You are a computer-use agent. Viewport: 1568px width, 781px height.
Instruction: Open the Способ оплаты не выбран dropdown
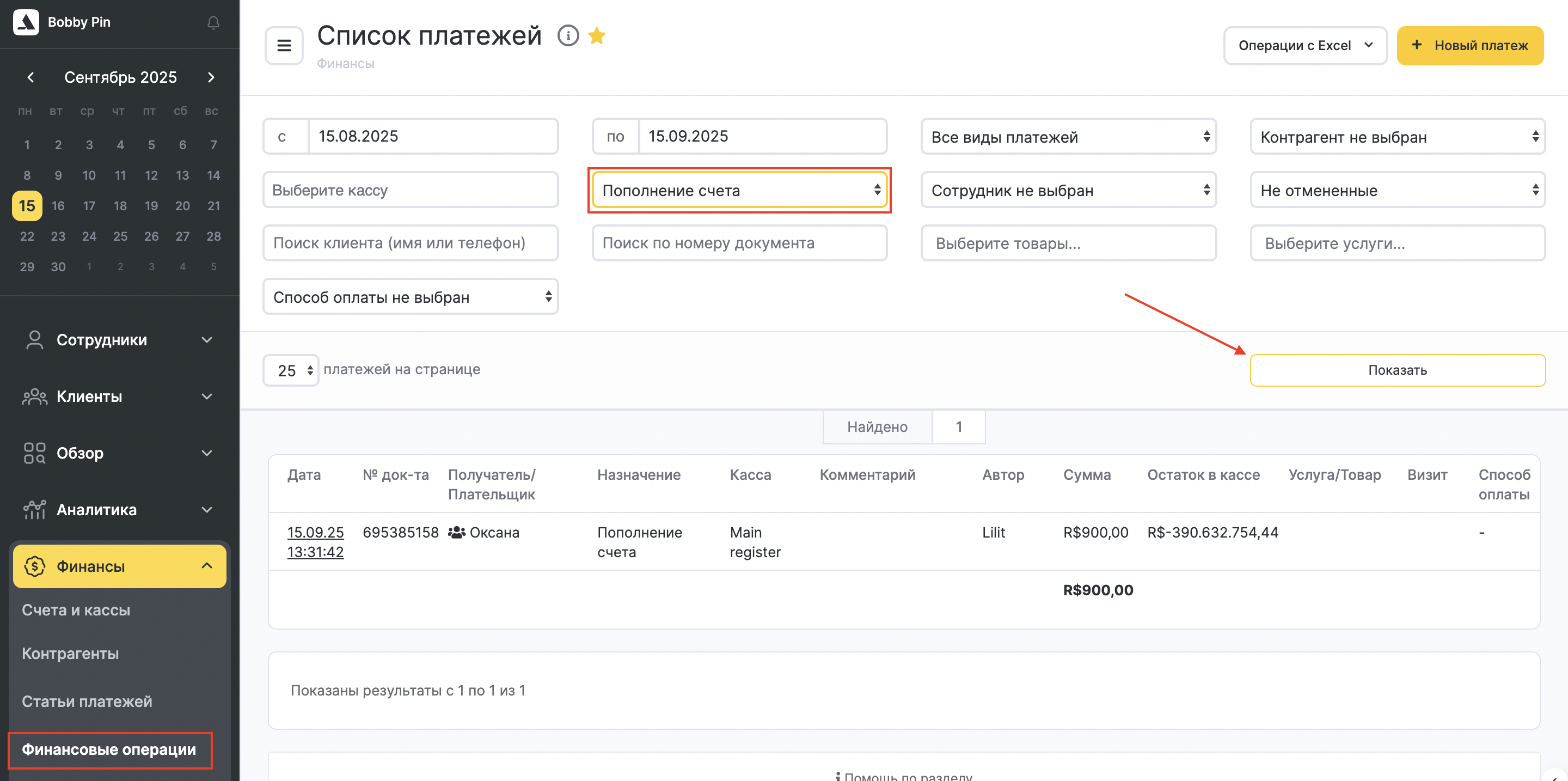[411, 297]
